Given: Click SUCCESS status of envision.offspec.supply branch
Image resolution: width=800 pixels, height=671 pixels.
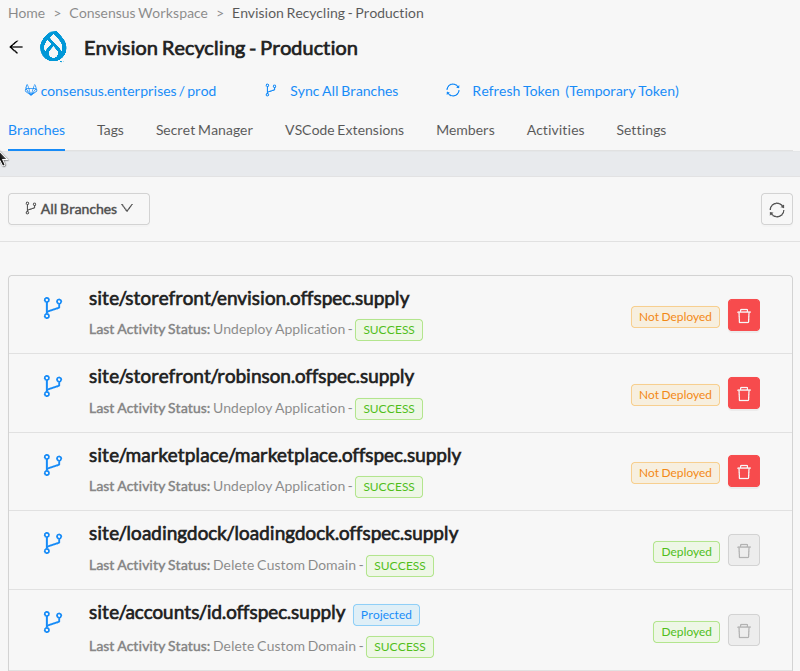Looking at the screenshot, I should point(389,330).
